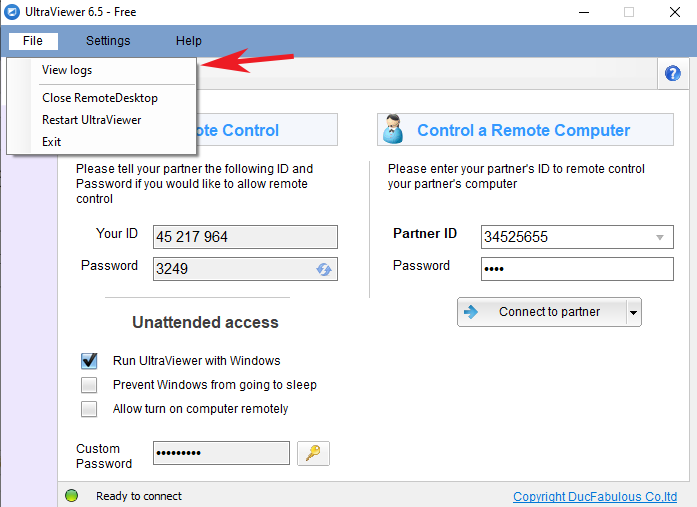The width and height of the screenshot is (697, 507).
Task: Enable Prevent Windows from going to sleep
Action: coord(89,385)
